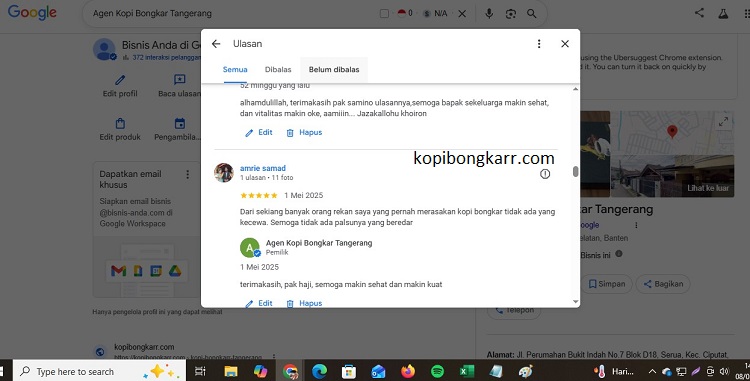Search by image with the lens icon

(510, 14)
